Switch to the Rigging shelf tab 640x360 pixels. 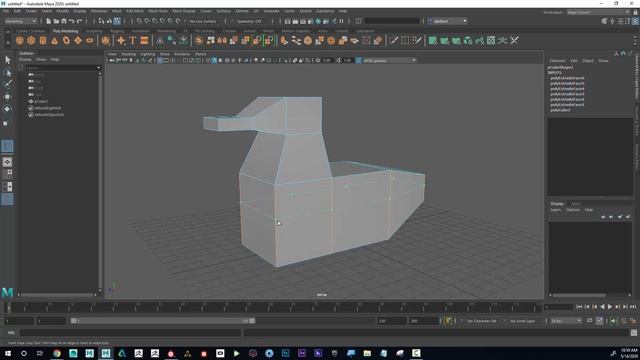[117, 31]
